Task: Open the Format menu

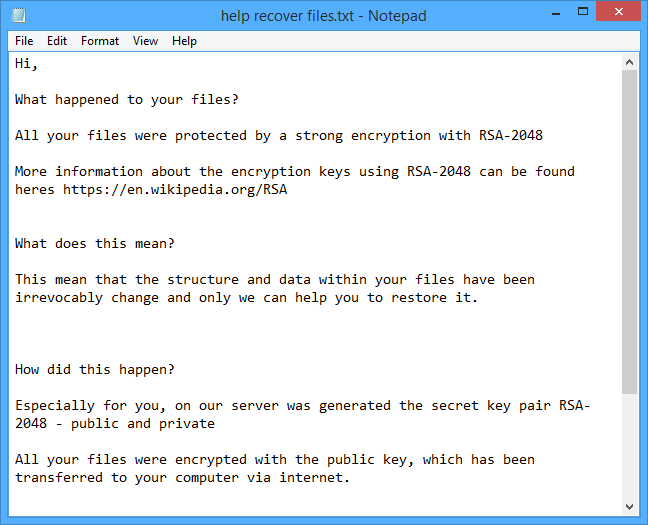Action: (x=100, y=41)
